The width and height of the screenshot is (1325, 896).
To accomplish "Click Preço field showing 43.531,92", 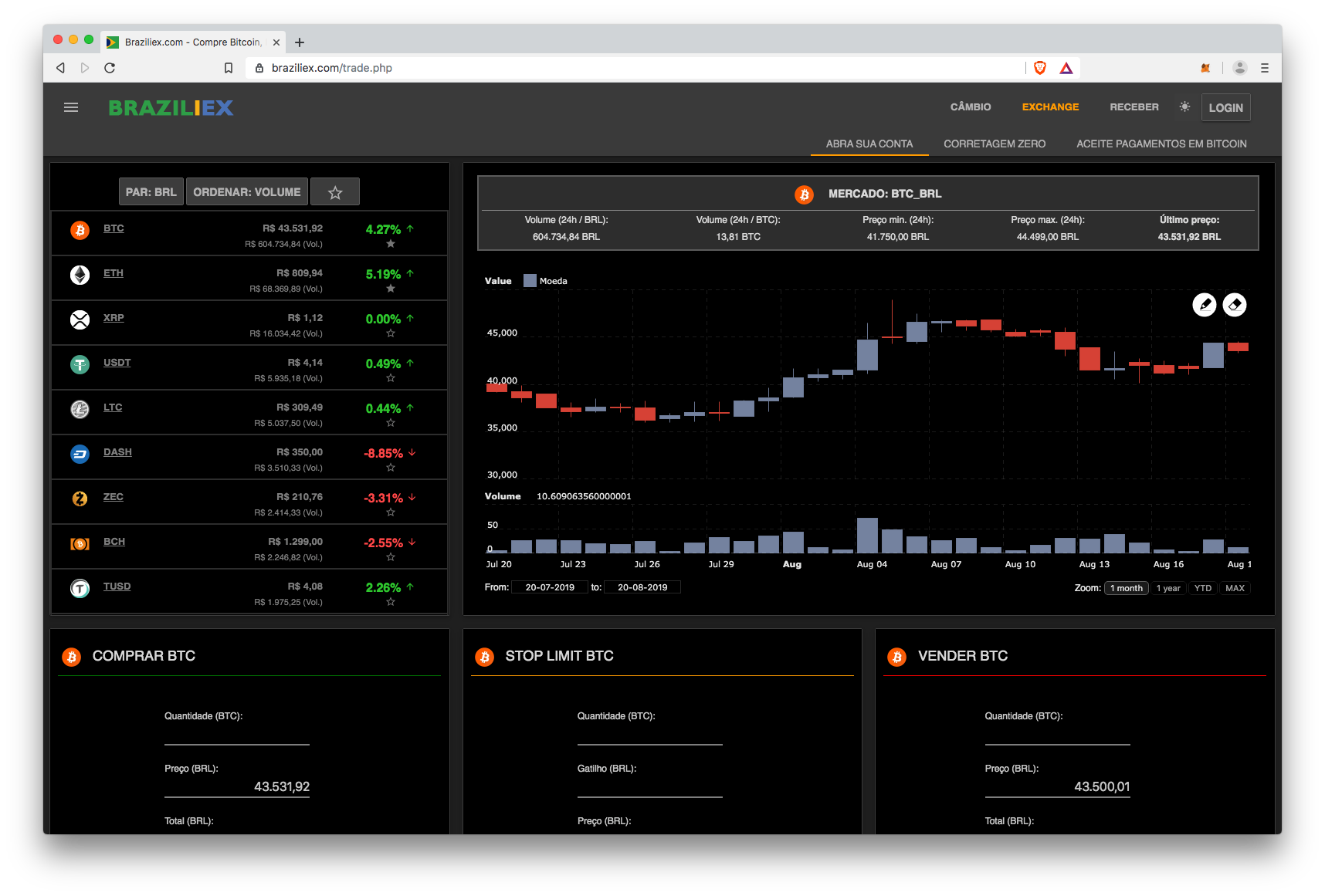I will click(x=237, y=787).
